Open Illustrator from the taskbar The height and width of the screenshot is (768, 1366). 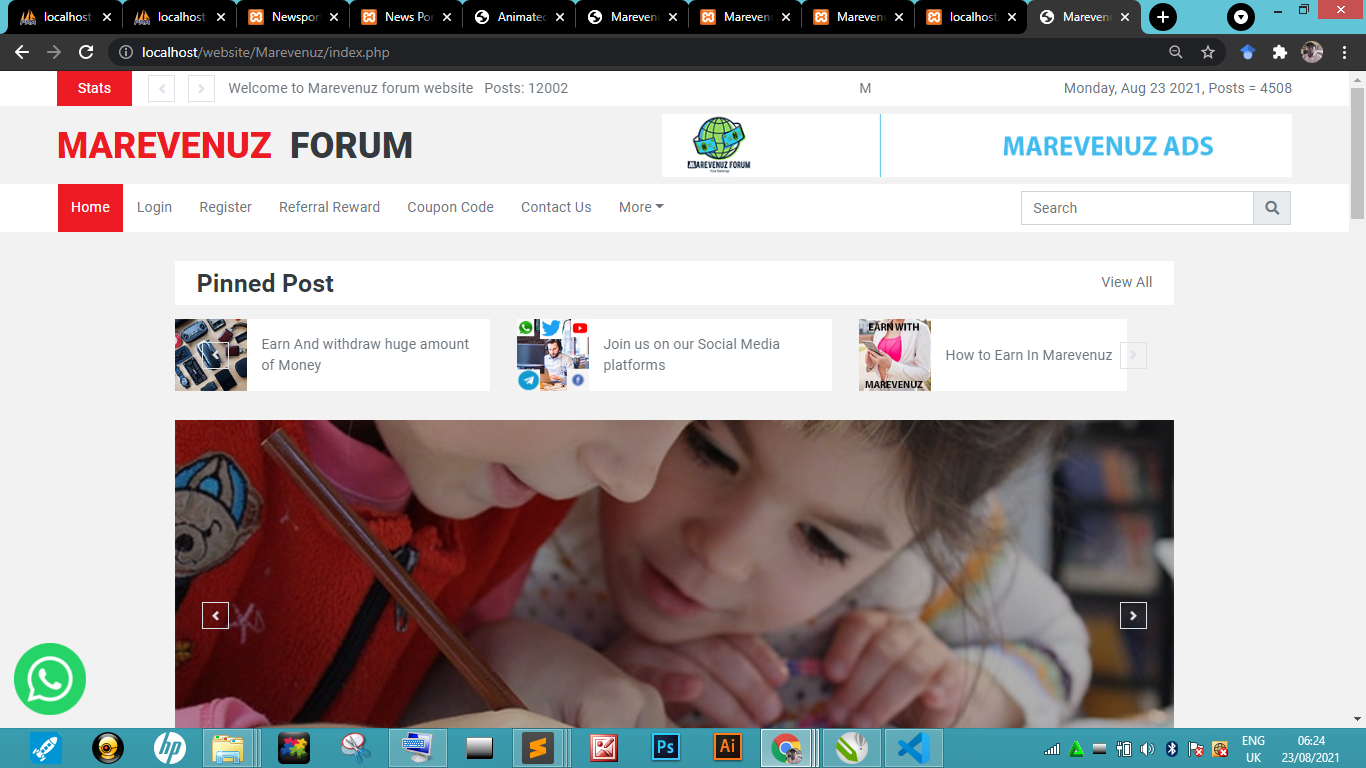728,747
